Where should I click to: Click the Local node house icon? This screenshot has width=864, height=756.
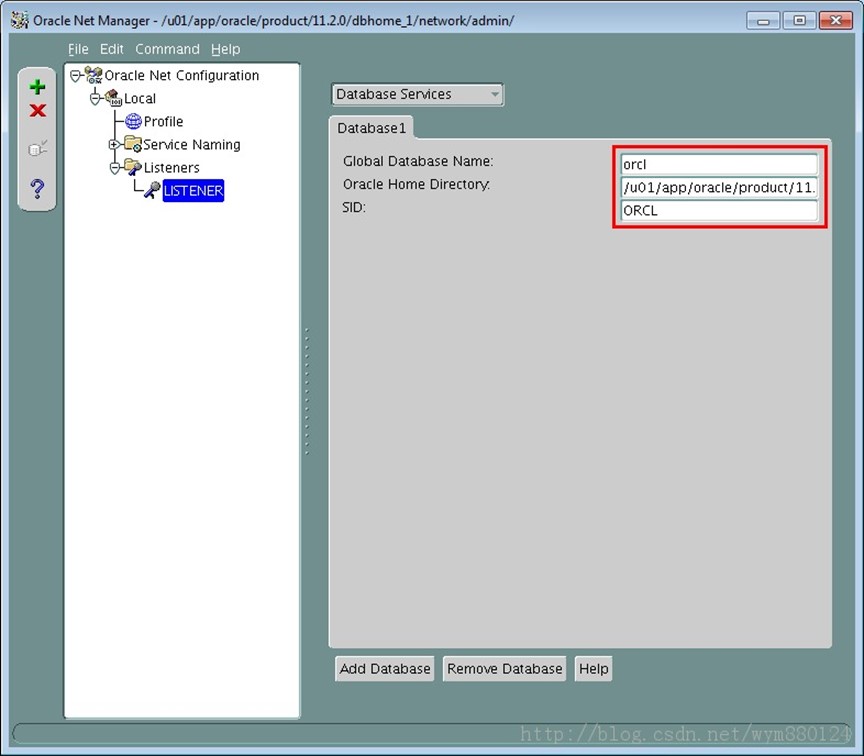tap(113, 98)
